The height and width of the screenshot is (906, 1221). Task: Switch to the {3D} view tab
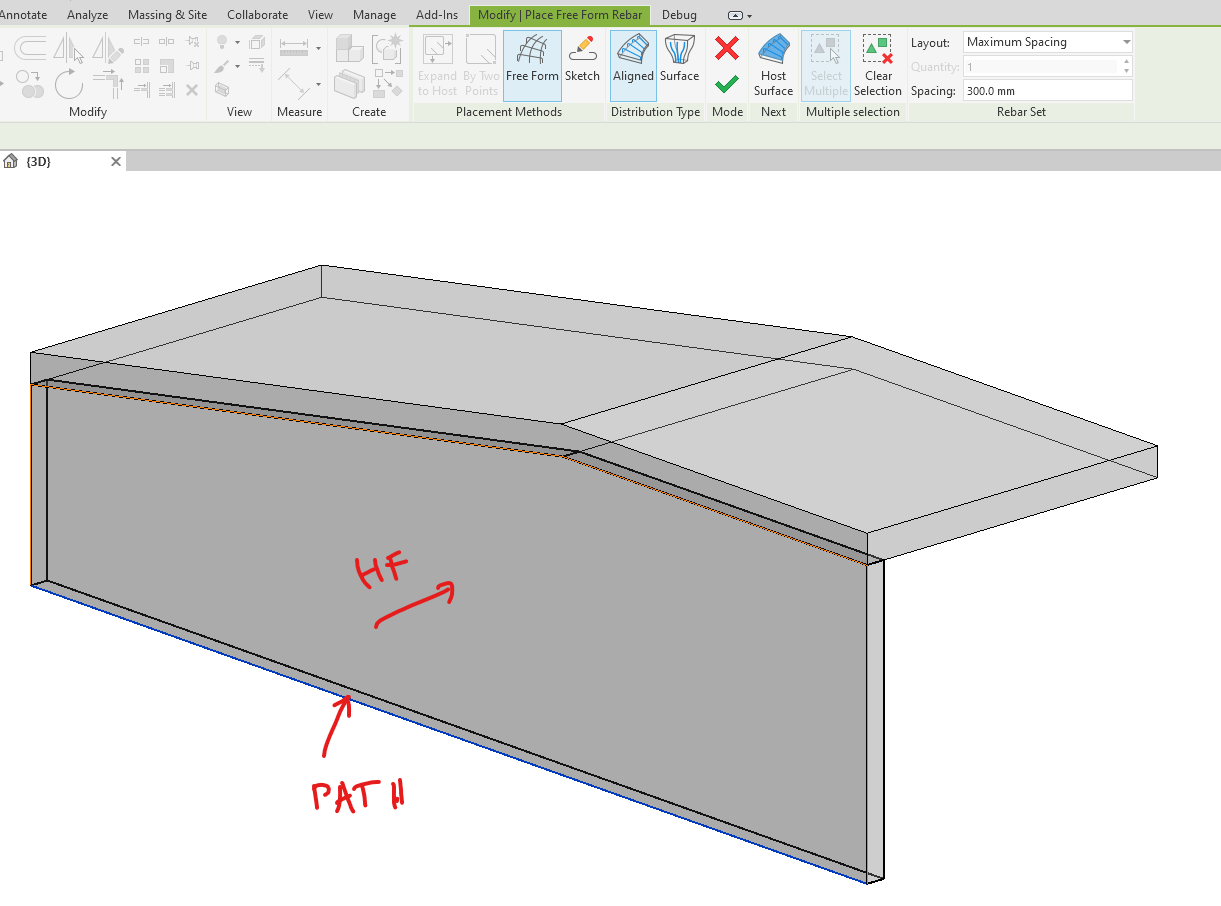coord(38,161)
